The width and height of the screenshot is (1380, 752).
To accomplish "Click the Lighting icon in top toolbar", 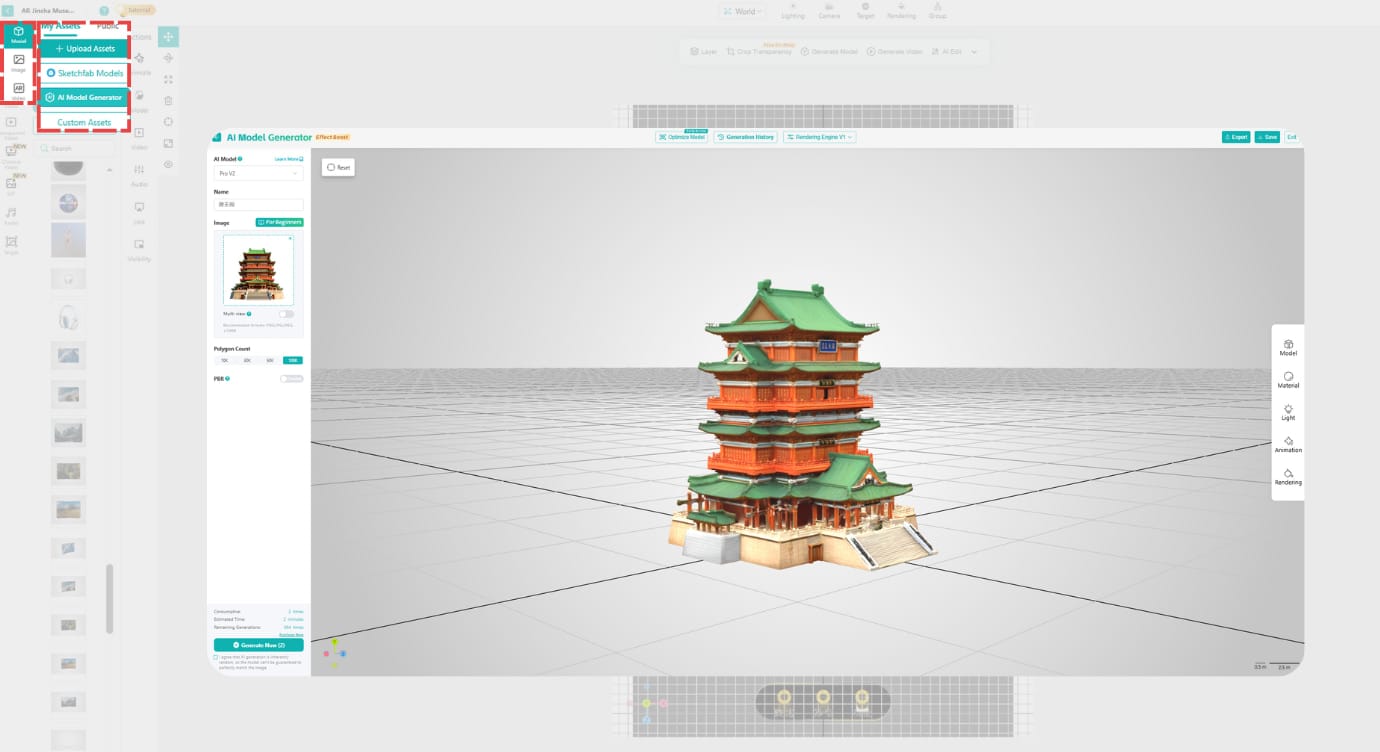I will (792, 10).
